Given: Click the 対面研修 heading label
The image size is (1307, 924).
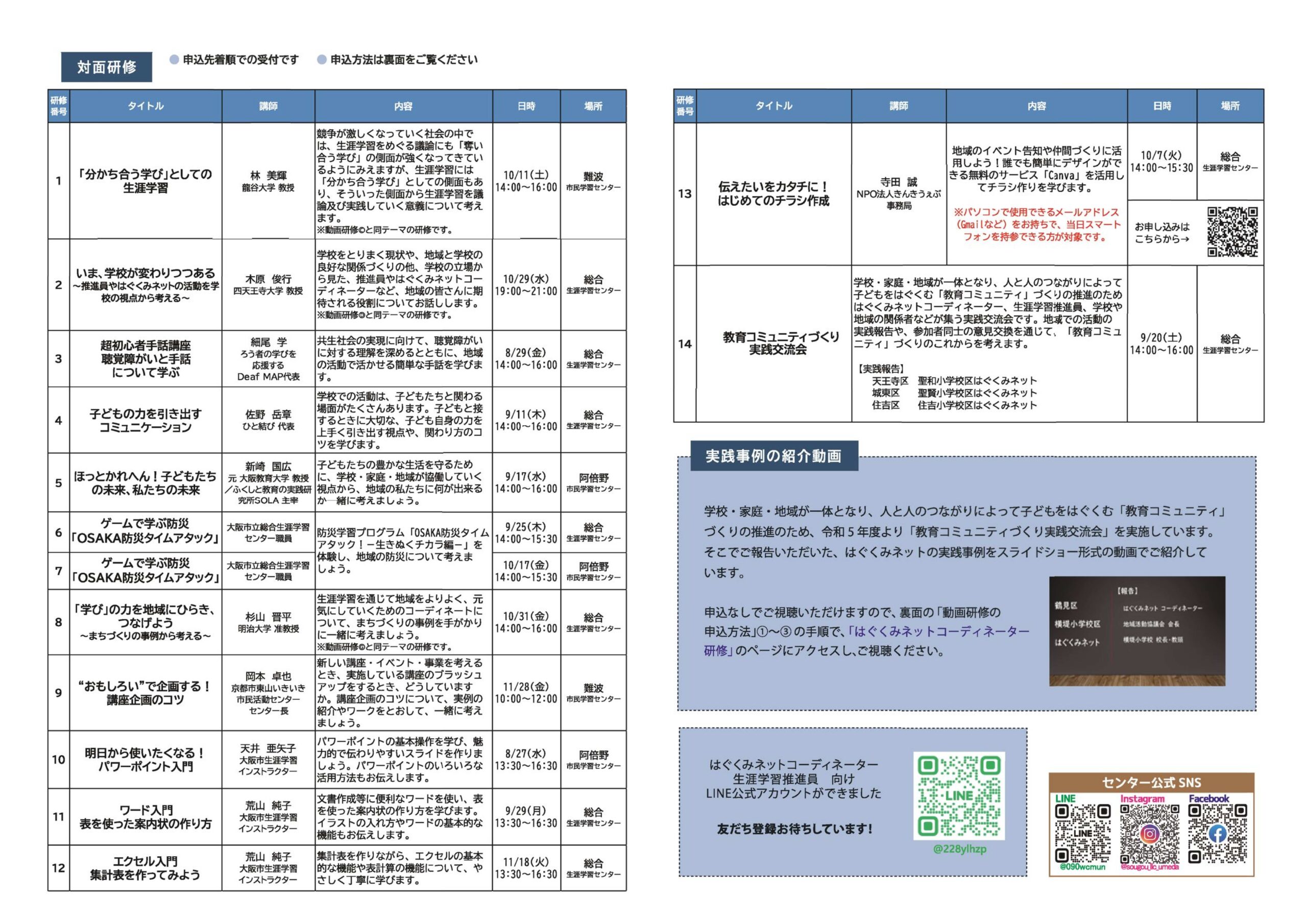Looking at the screenshot, I should click(107, 67).
